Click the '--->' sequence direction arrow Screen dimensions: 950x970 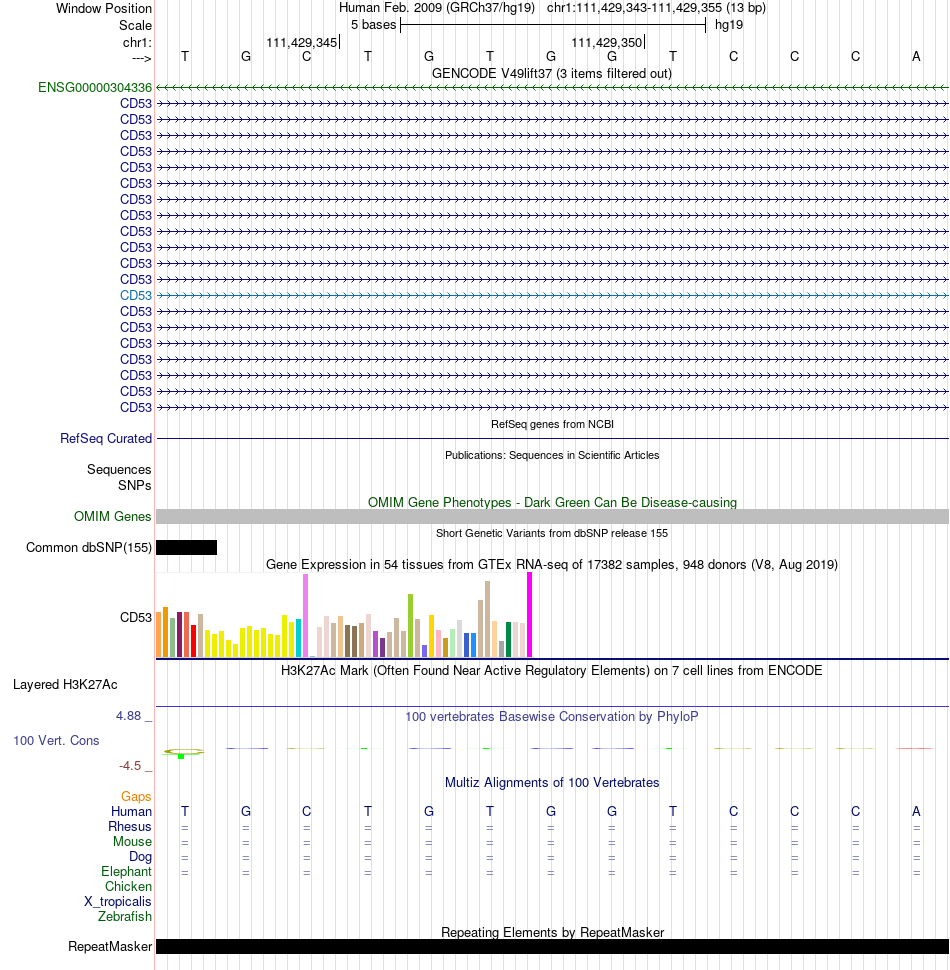click(142, 58)
